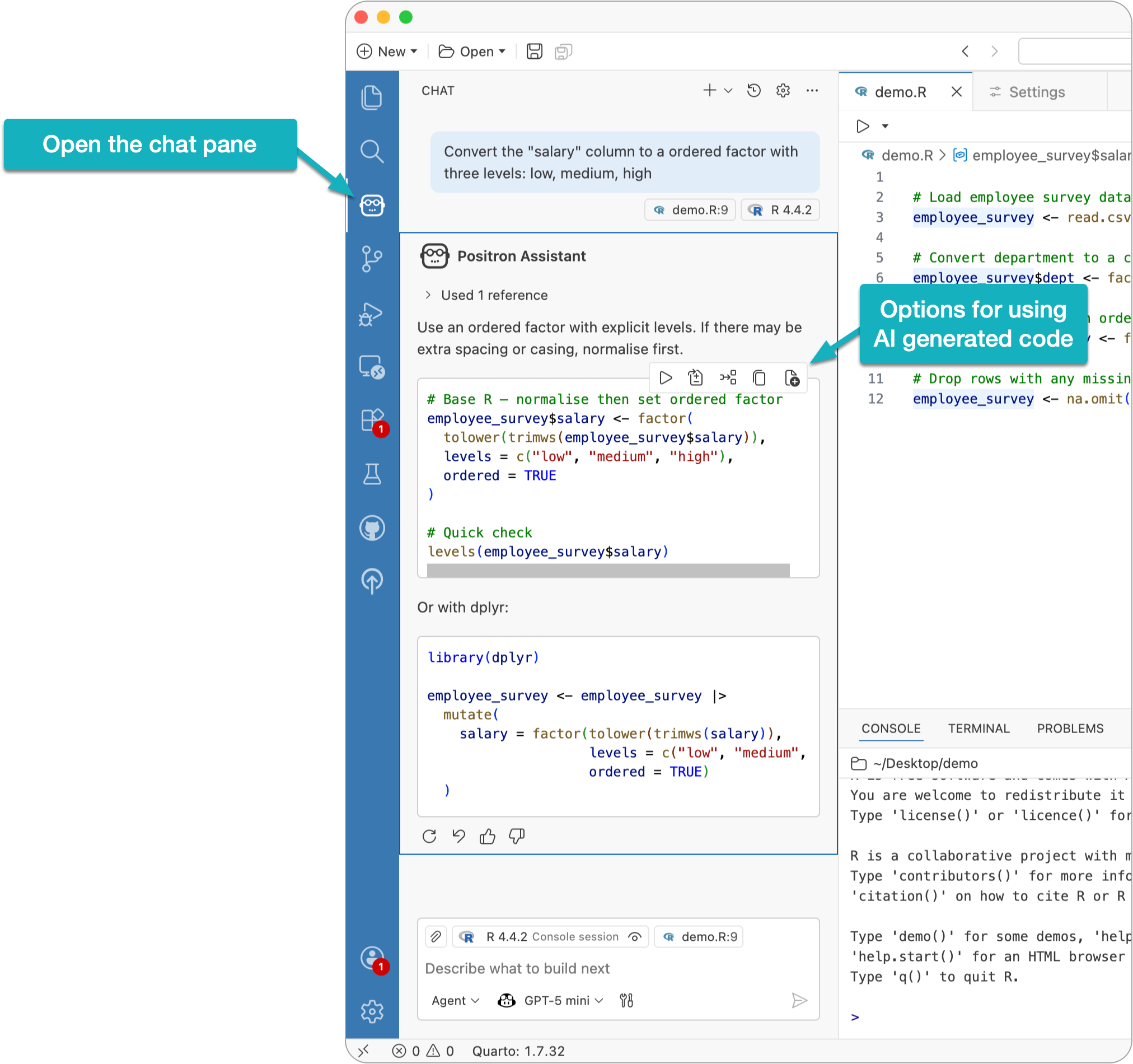Toggle visibility of the Console session attachment
This screenshot has width=1133, height=1064.
[634, 936]
